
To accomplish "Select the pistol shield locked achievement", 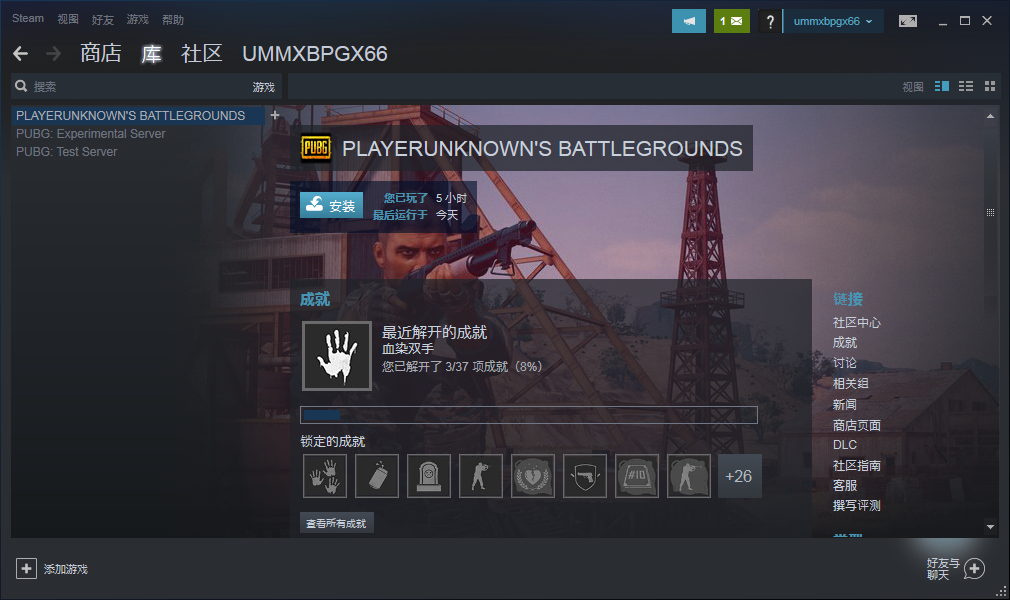I will click(x=585, y=476).
